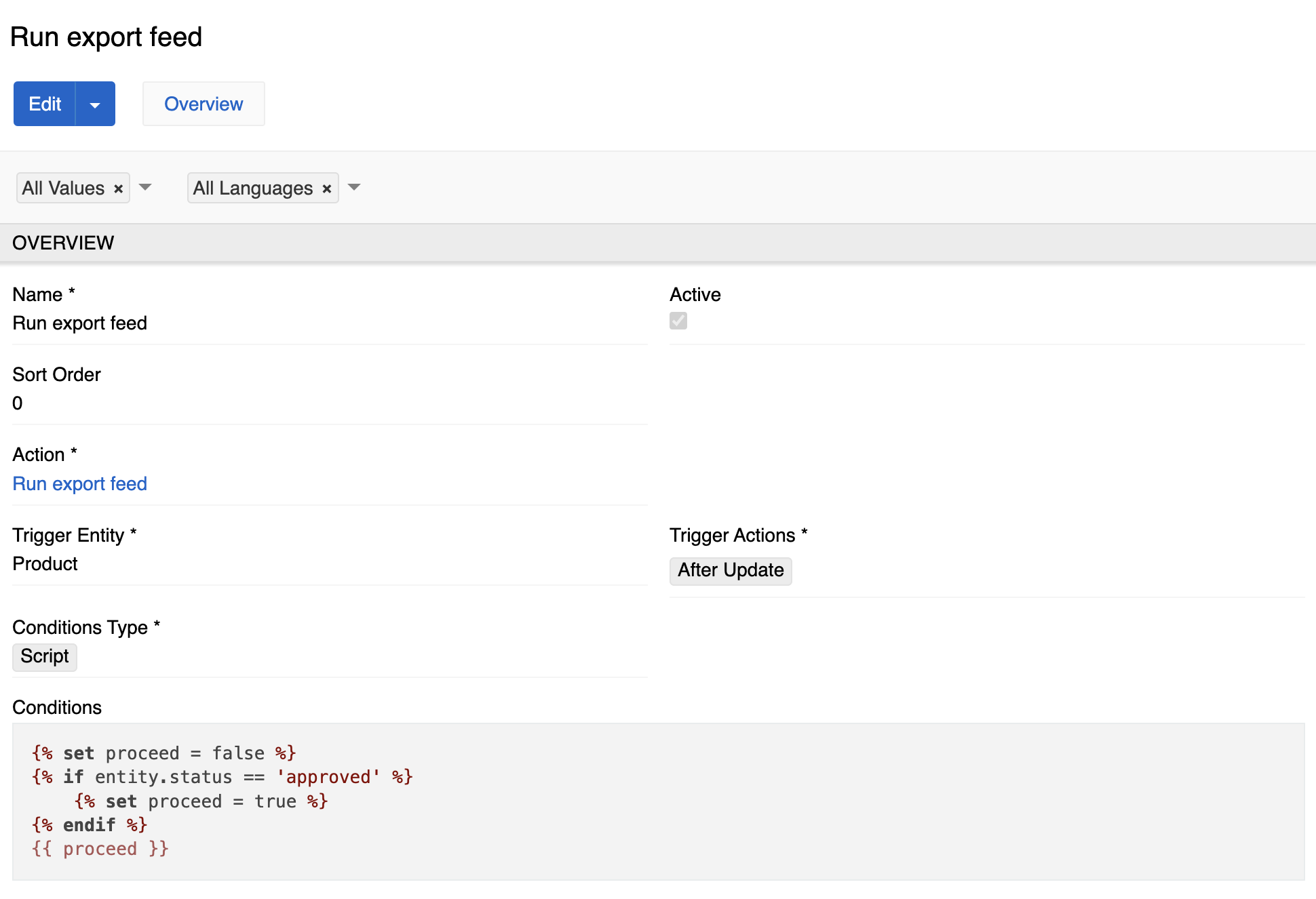The height and width of the screenshot is (899, 1316).
Task: Open the Run export feed action link
Action: (80, 483)
